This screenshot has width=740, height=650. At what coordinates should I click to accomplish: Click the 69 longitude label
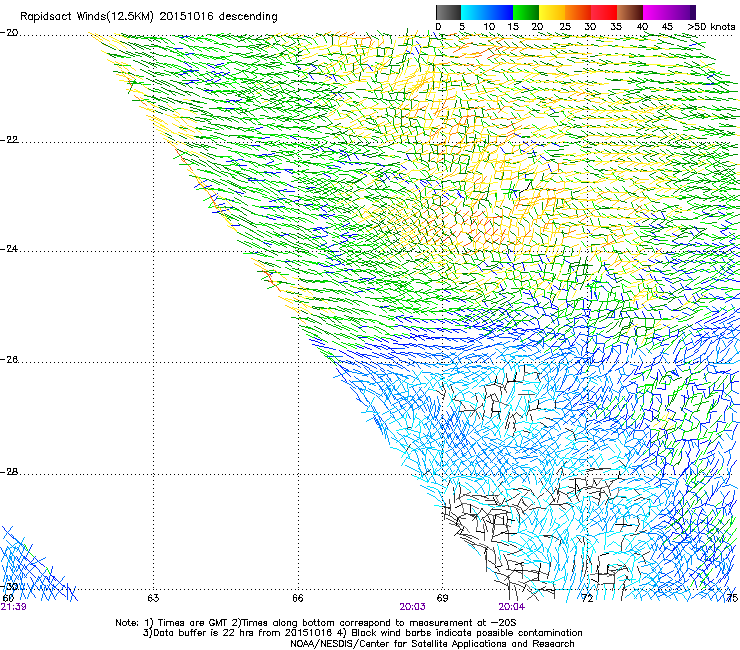442,598
